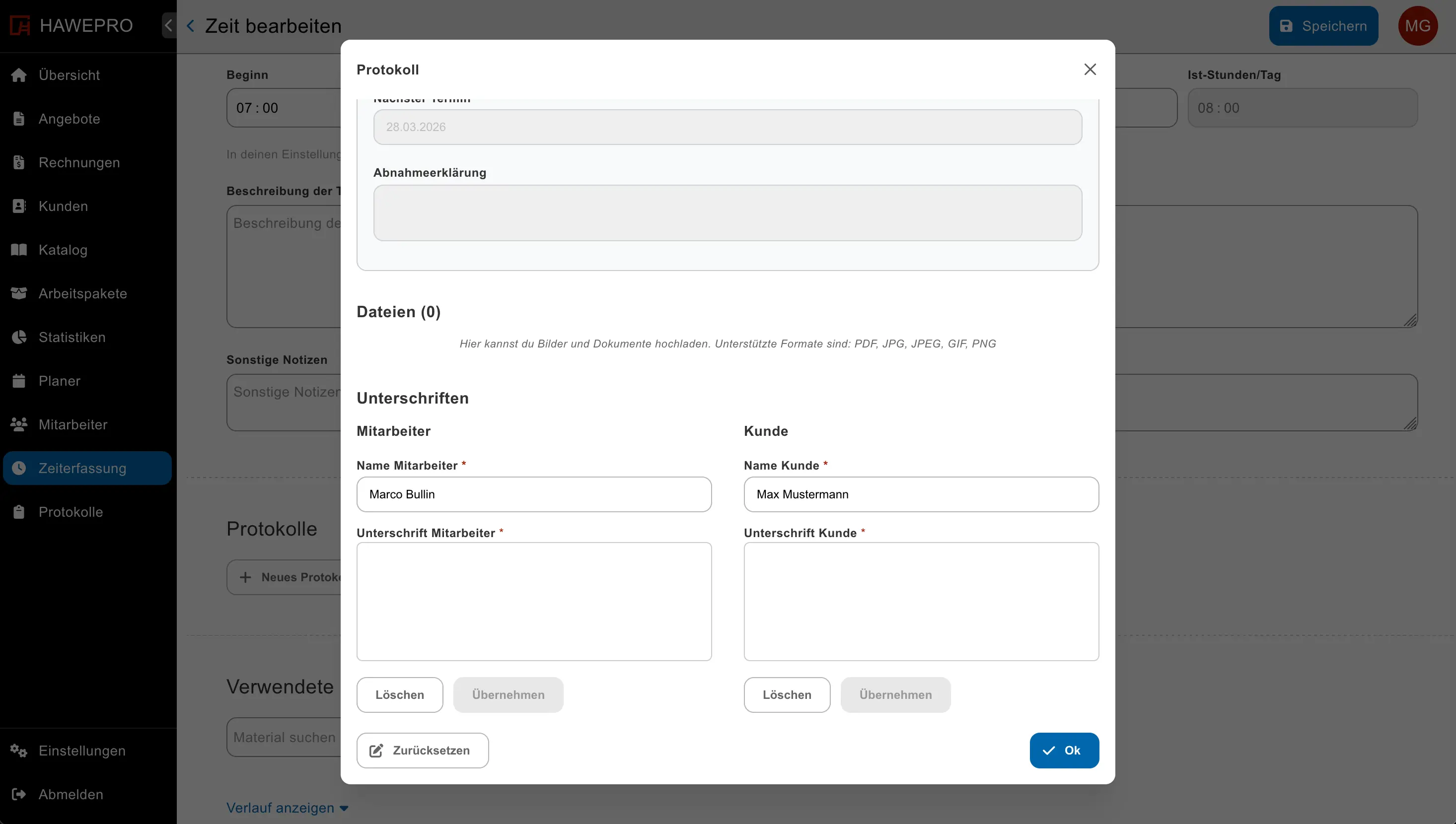Screen dimensions: 1456x824
Task: Click the Planer calendar icon
Action: [x=19, y=381]
